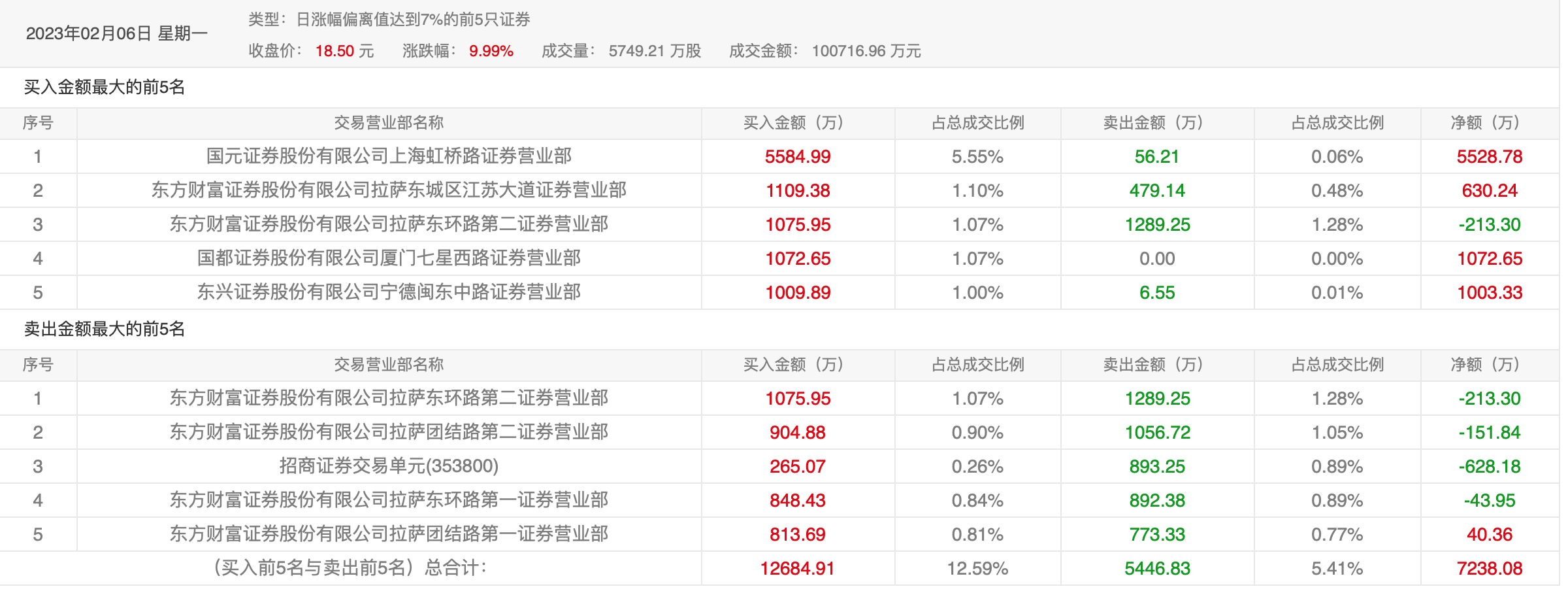Screen dimensions: 1568x591
Task: Open 国都证券厦门七星西路证券营业部 entry
Action: point(389,258)
